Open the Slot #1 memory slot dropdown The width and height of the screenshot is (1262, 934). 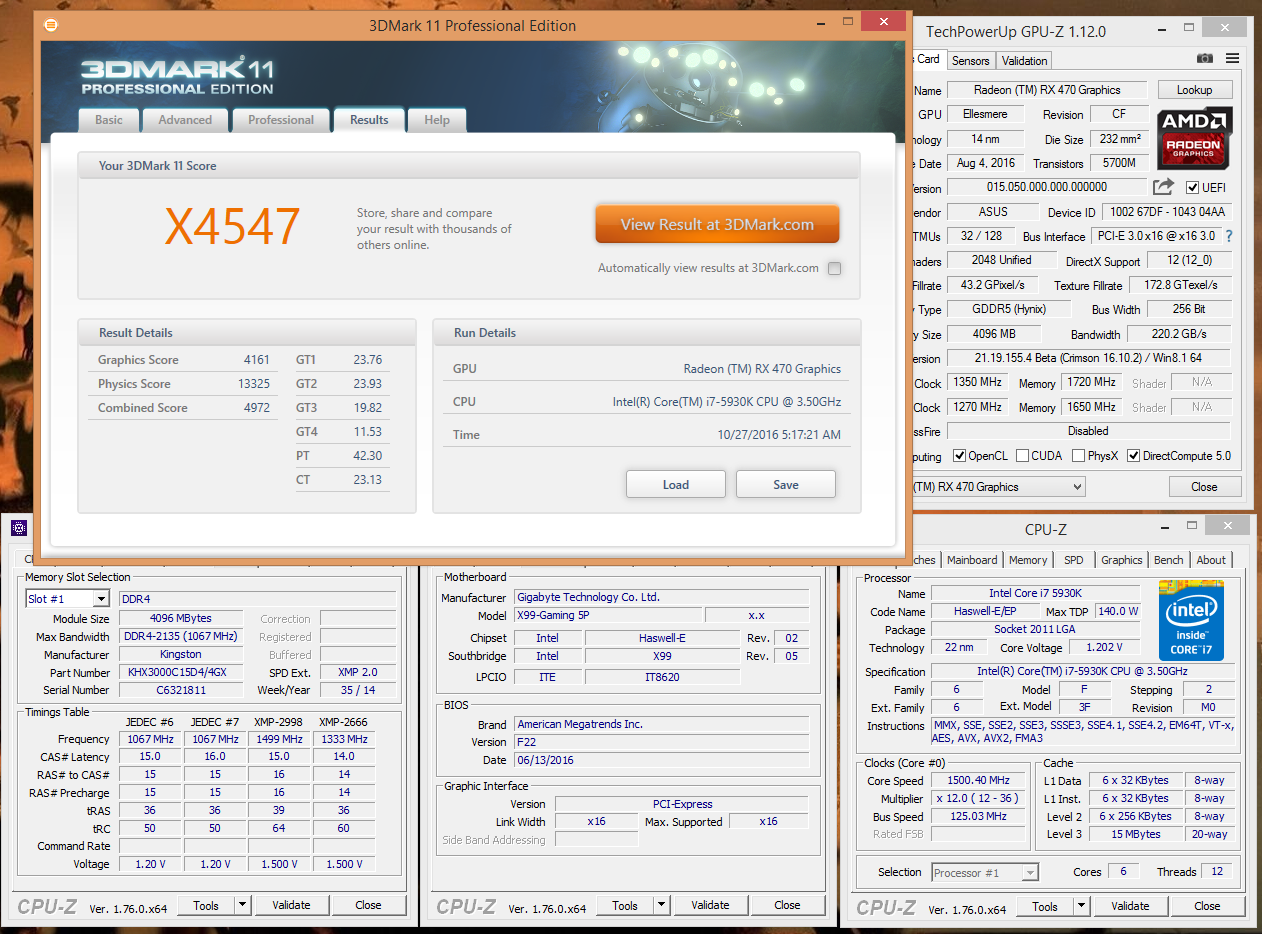(x=101, y=598)
